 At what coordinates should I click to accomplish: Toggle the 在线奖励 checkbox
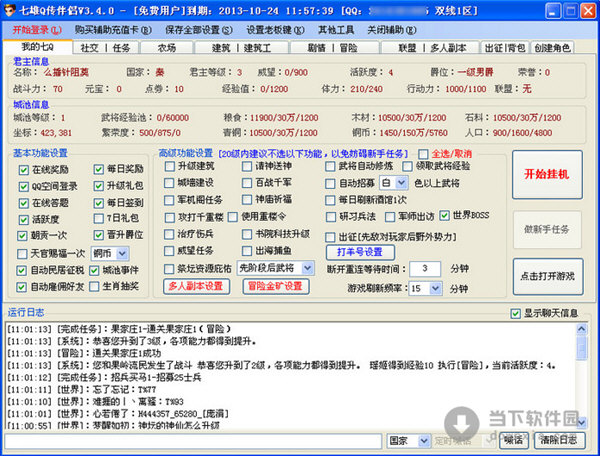coord(24,169)
